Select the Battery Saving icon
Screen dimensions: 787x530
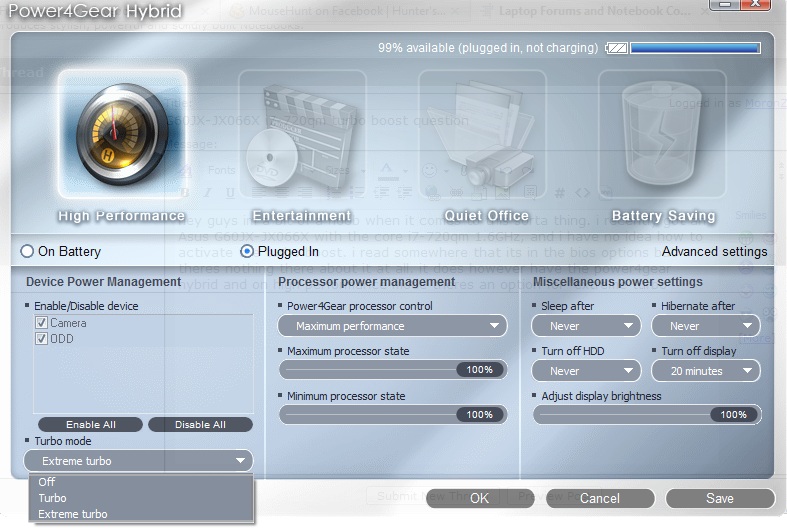pos(662,134)
